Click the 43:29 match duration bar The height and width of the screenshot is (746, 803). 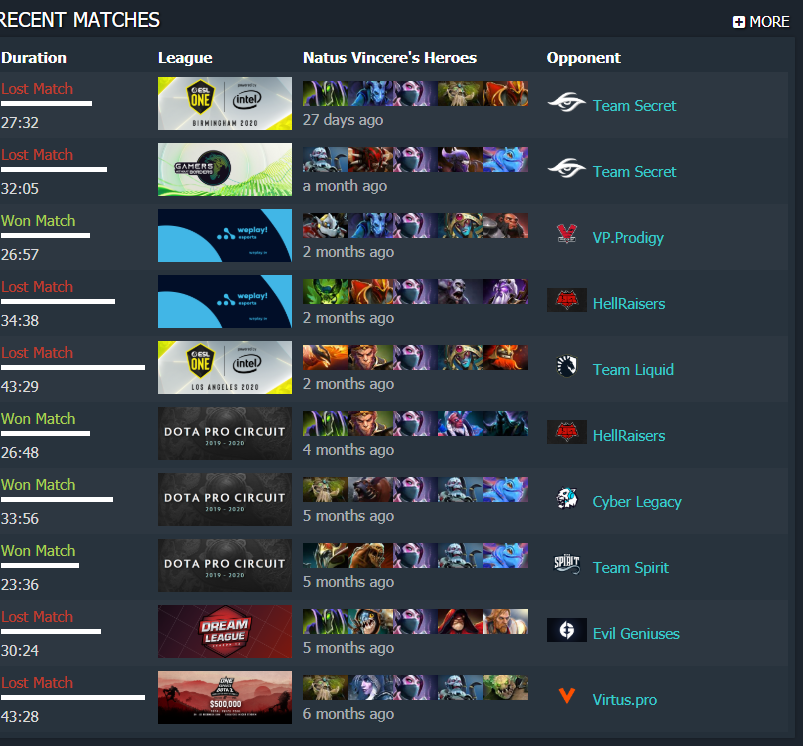click(x=73, y=368)
